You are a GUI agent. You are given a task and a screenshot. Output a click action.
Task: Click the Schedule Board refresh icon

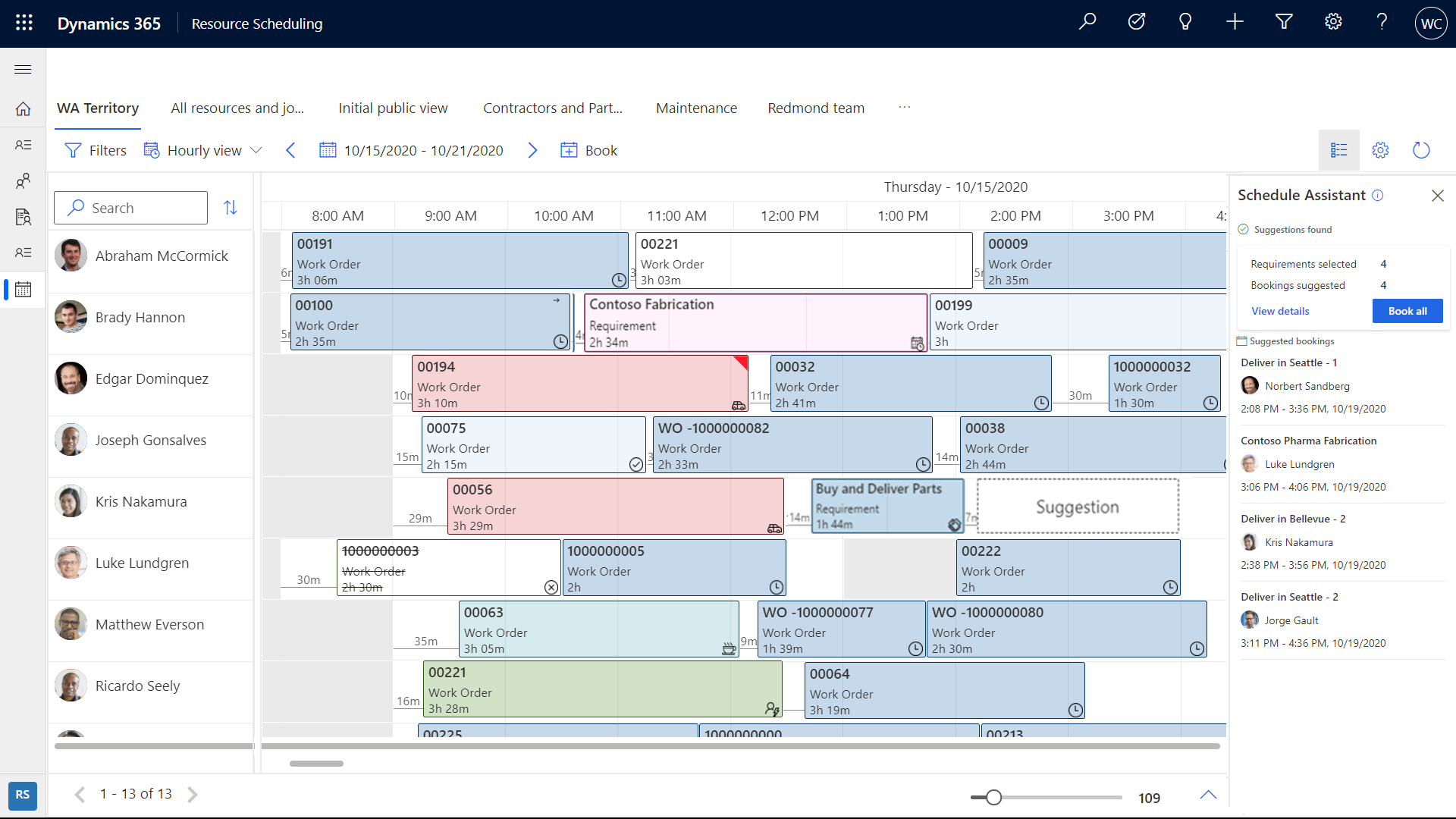tap(1421, 150)
